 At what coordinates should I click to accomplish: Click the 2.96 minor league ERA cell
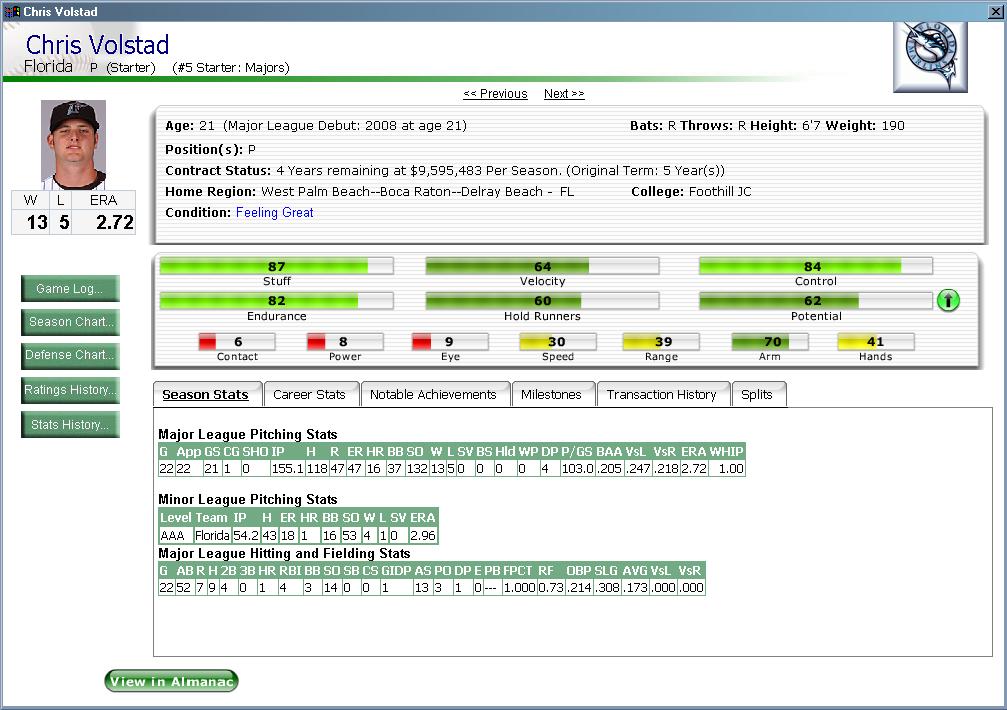[423, 535]
